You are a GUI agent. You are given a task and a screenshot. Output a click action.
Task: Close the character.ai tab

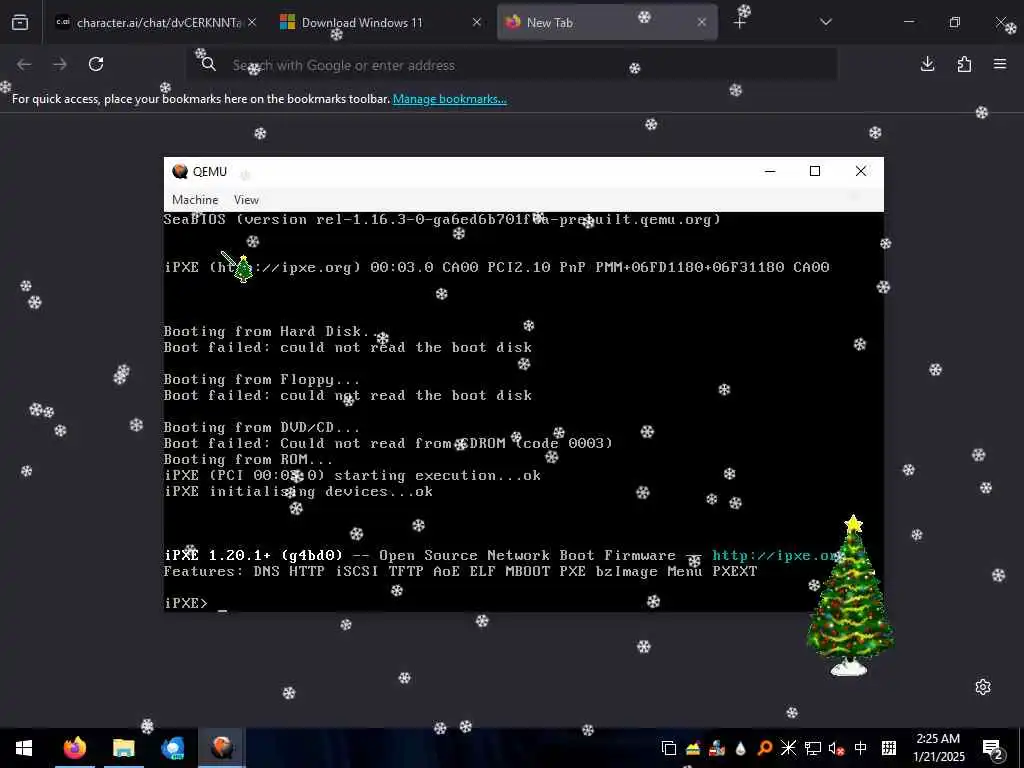pyautogui.click(x=252, y=22)
